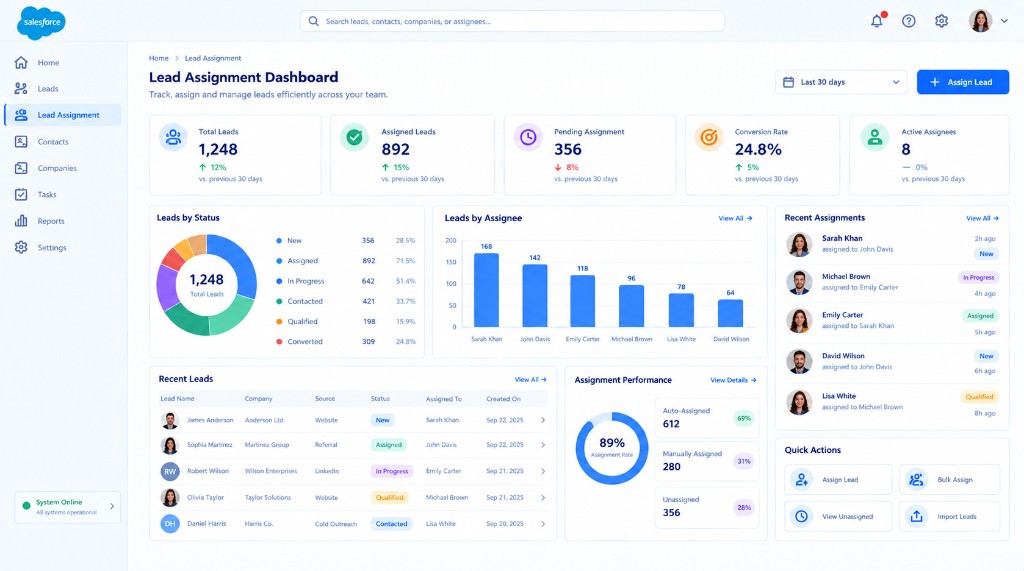
Task: Click the Salesforce cloud logo
Action: (41, 22)
